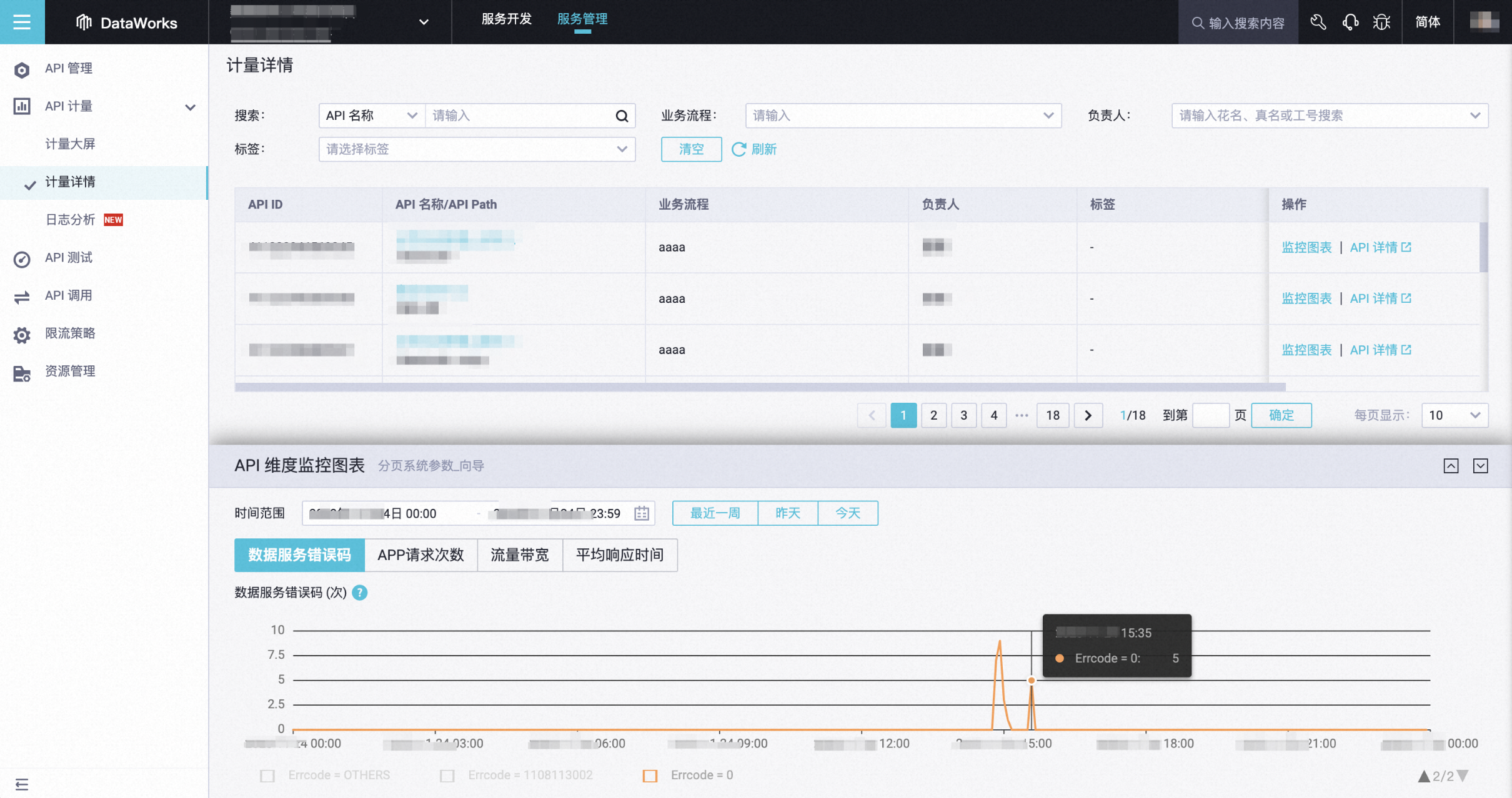Image resolution: width=1512 pixels, height=798 pixels.
Task: Click legend page-down triangle
Action: point(1462,776)
